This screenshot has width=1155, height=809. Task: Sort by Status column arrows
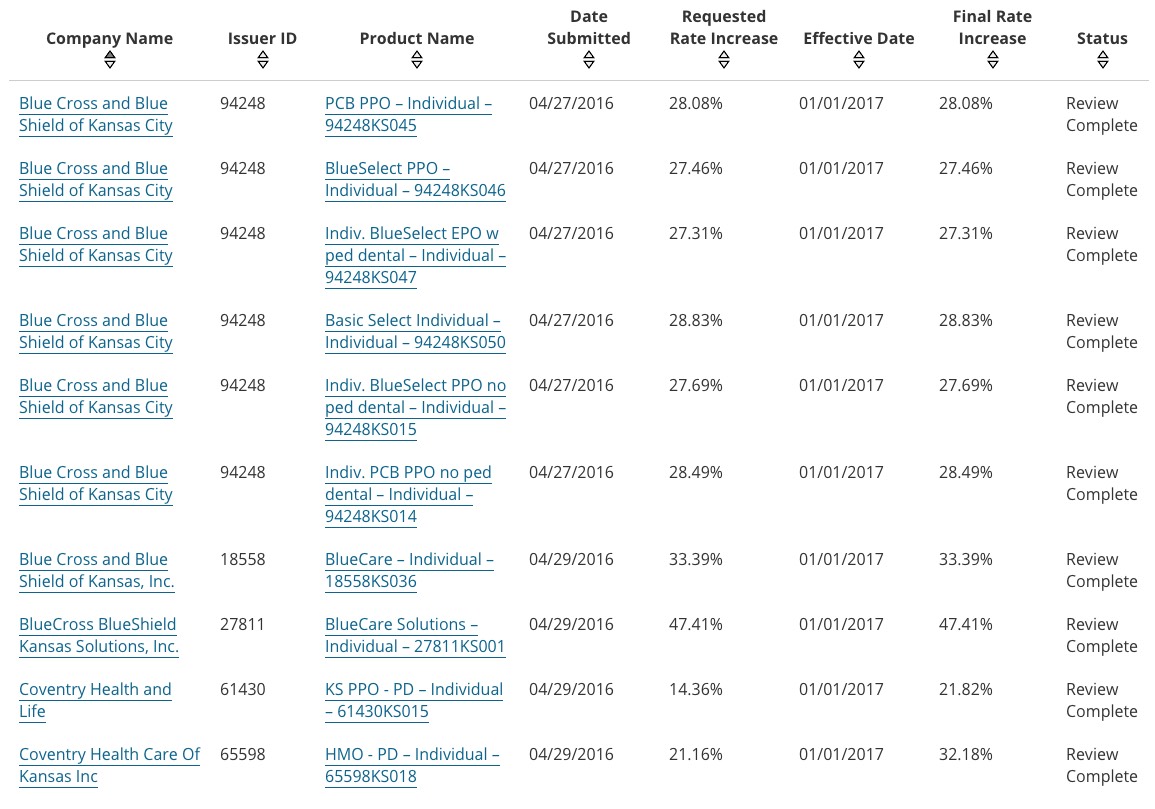click(1102, 61)
